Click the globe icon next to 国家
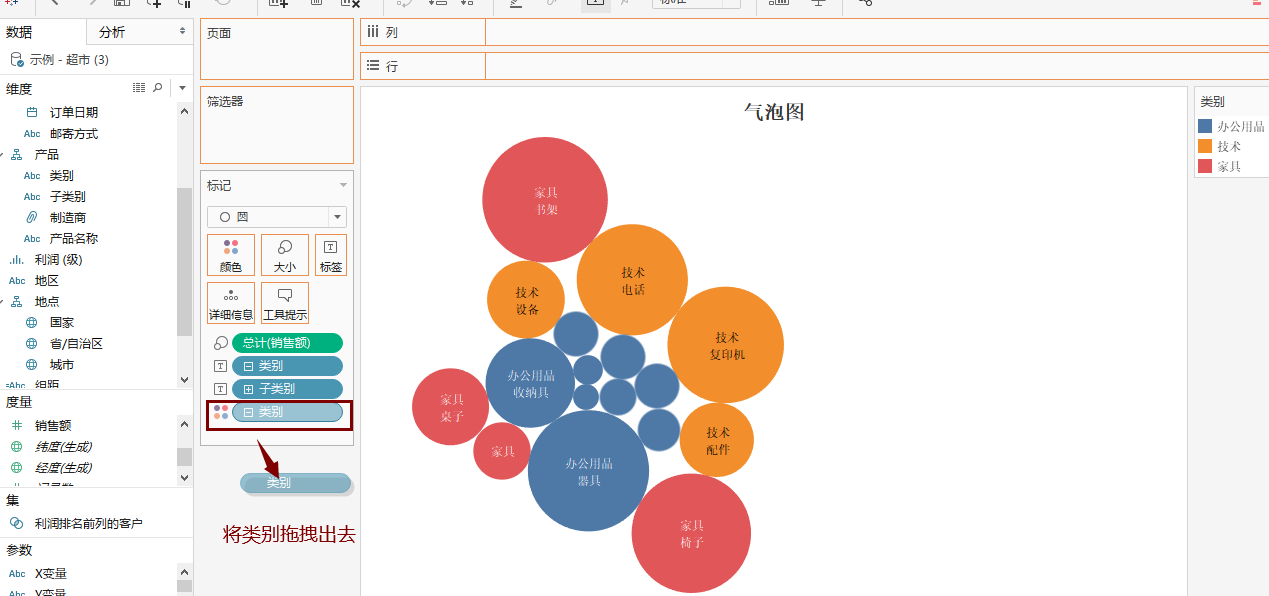The image size is (1269, 596). (x=31, y=322)
